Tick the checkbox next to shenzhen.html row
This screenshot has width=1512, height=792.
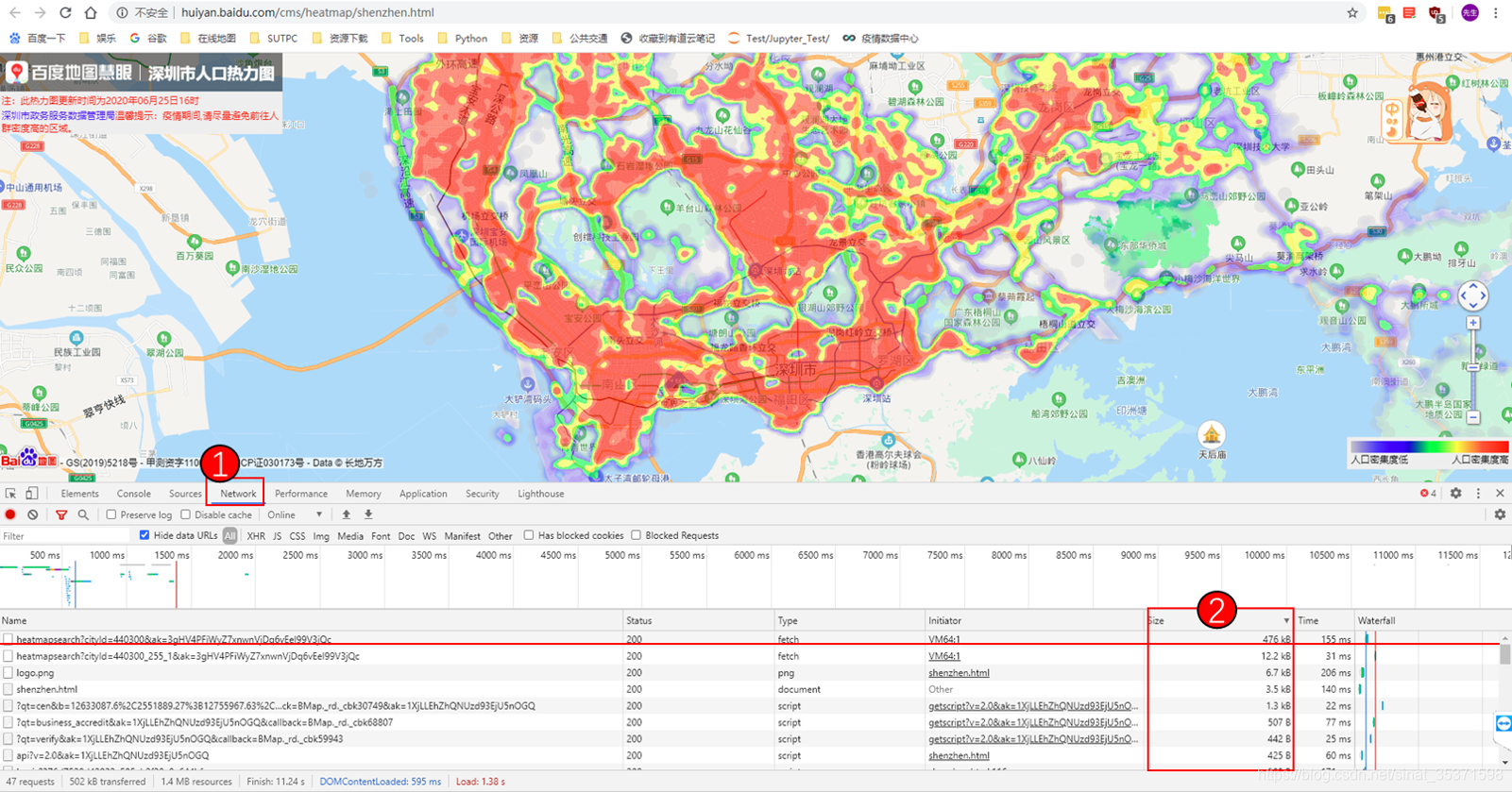[x=8, y=689]
